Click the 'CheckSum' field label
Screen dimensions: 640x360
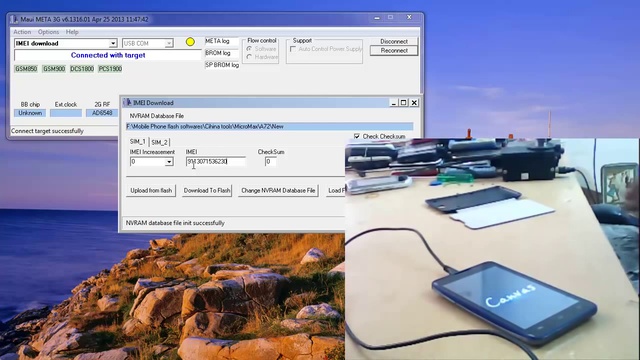[271, 152]
